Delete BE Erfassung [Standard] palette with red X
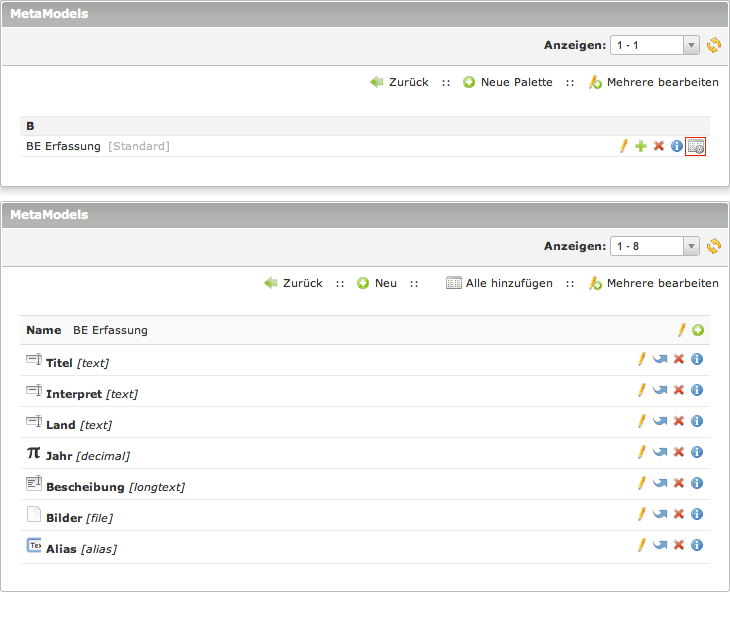730x628 pixels. point(658,147)
